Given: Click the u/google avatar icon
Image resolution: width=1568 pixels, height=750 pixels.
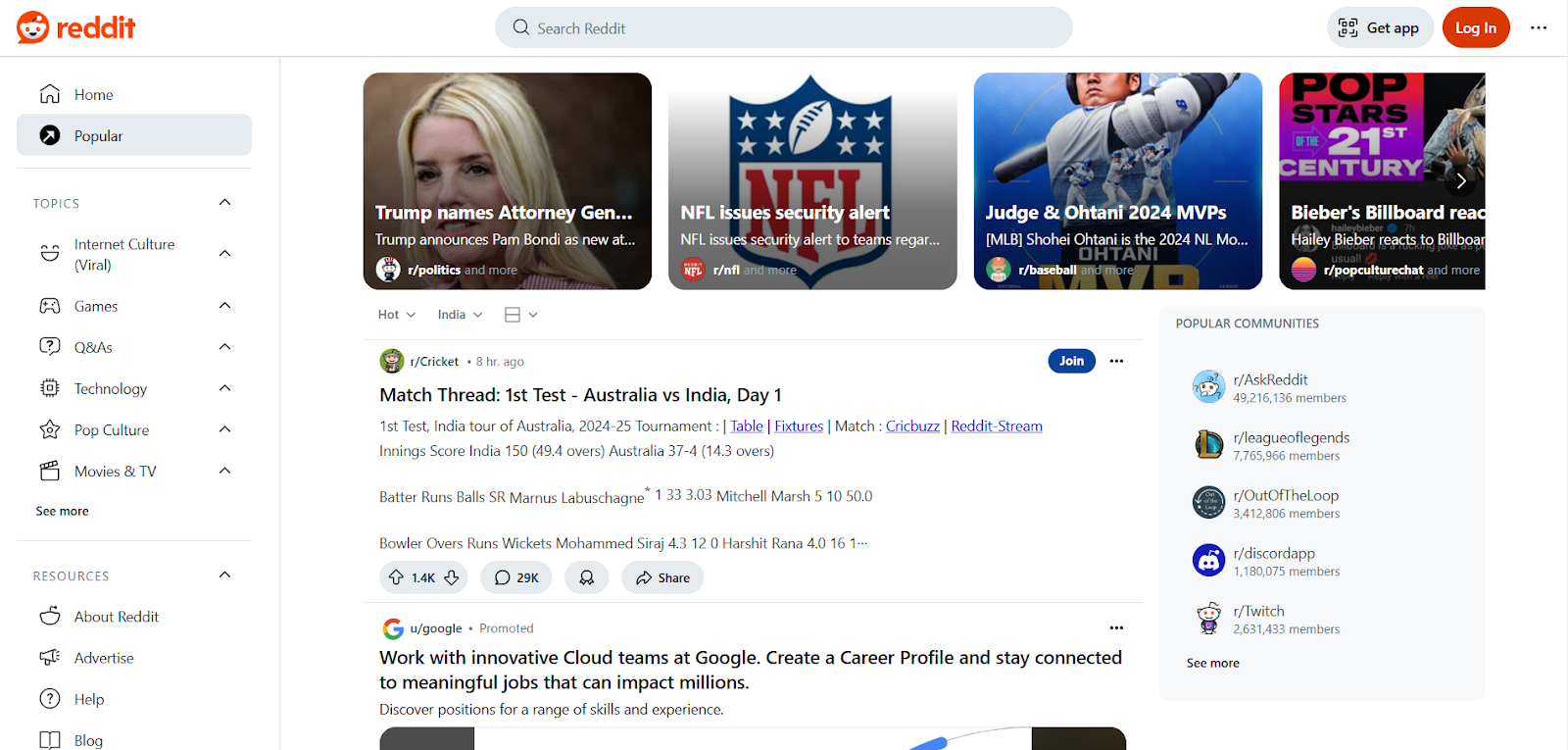Looking at the screenshot, I should (x=393, y=628).
